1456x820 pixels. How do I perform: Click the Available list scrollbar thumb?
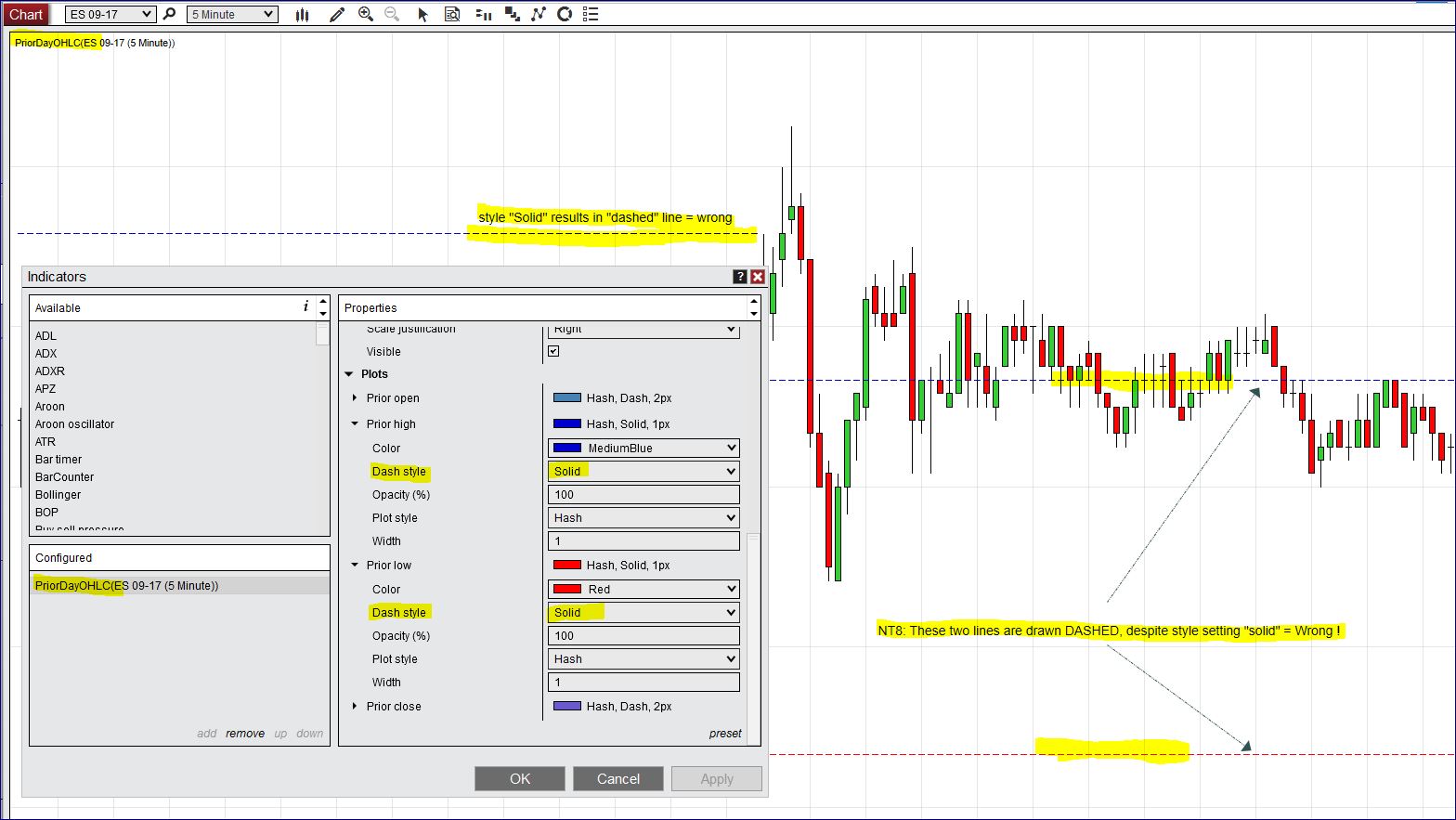[322, 334]
